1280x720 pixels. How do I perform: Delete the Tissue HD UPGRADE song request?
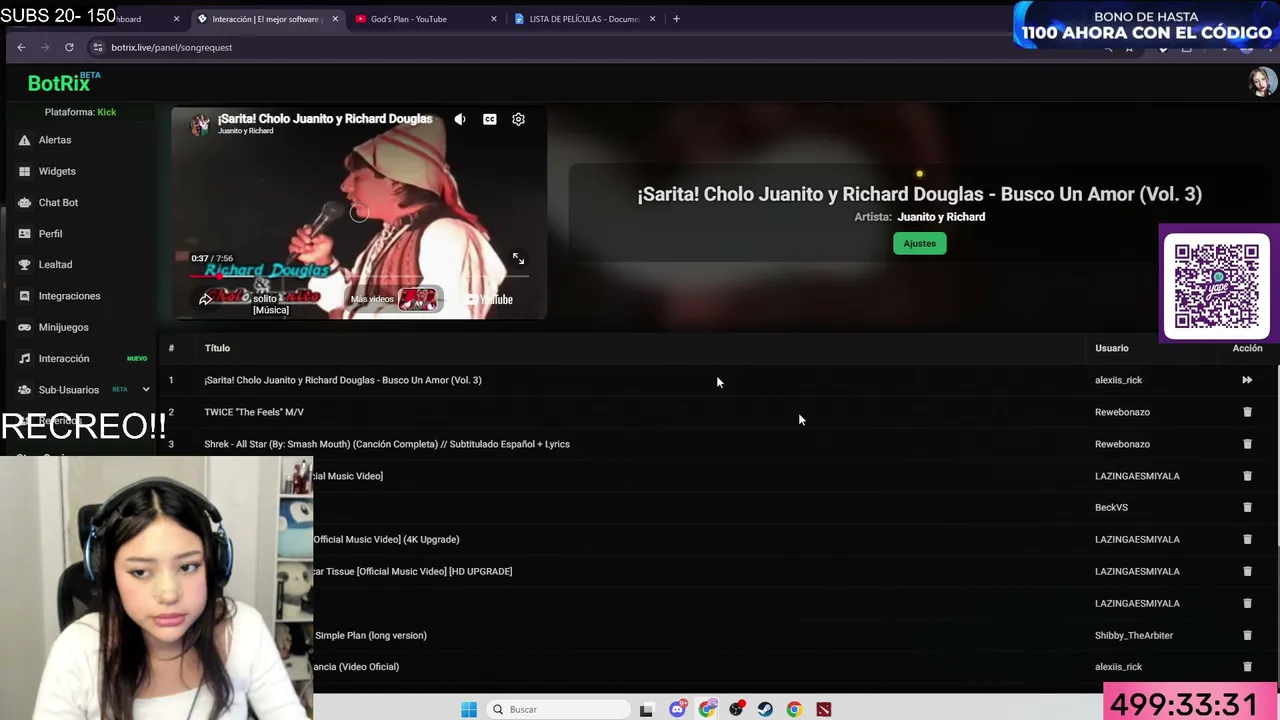pos(1247,571)
